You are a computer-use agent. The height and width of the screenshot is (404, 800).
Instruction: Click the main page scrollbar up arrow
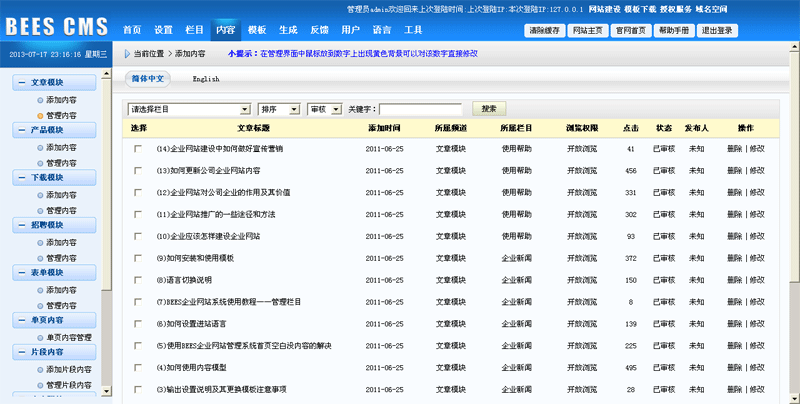click(x=794, y=46)
